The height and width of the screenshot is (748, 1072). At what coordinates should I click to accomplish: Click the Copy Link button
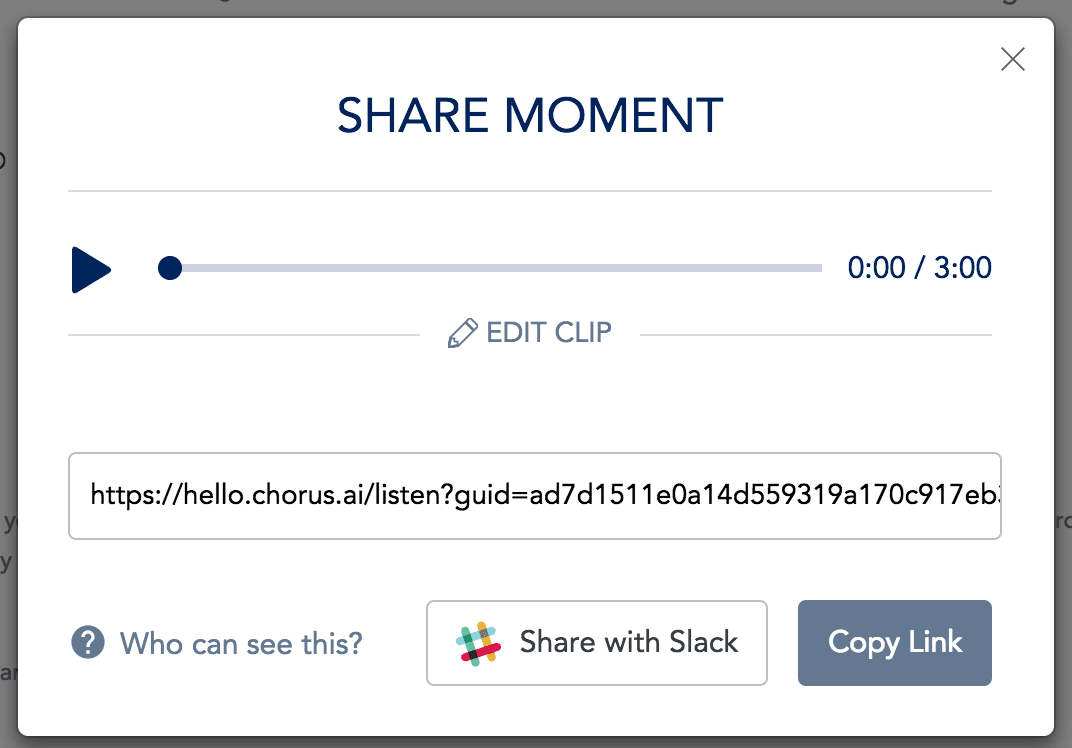tap(894, 643)
